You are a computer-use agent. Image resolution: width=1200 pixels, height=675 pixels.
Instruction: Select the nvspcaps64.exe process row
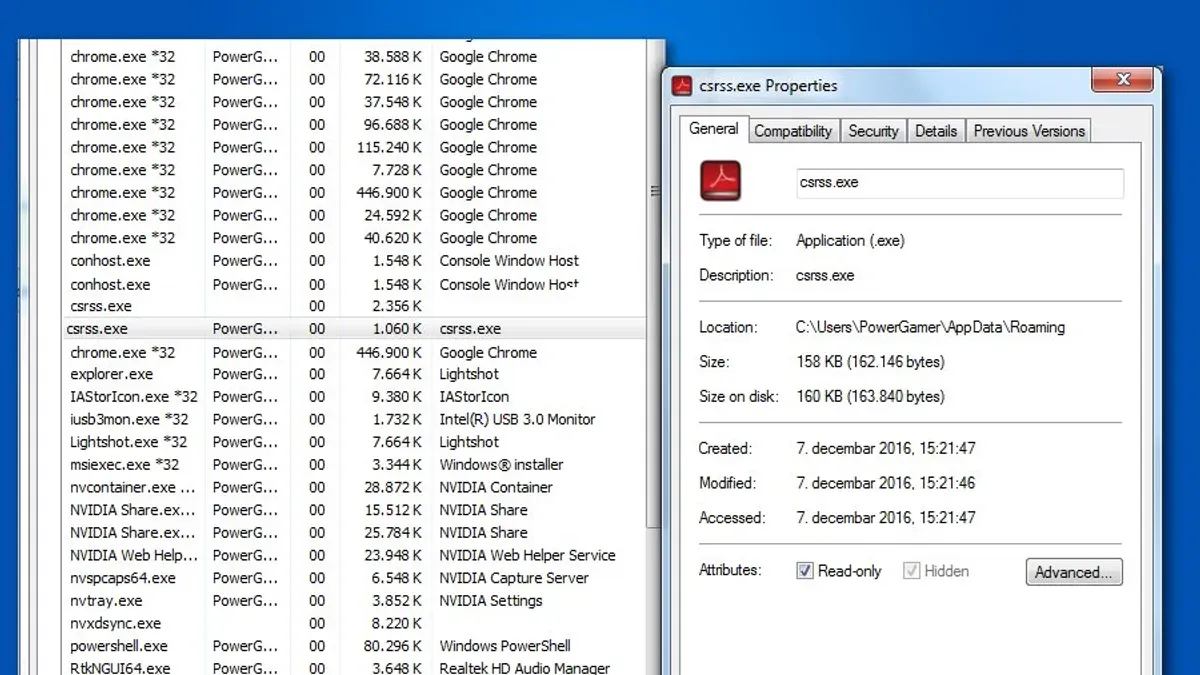click(x=355, y=578)
